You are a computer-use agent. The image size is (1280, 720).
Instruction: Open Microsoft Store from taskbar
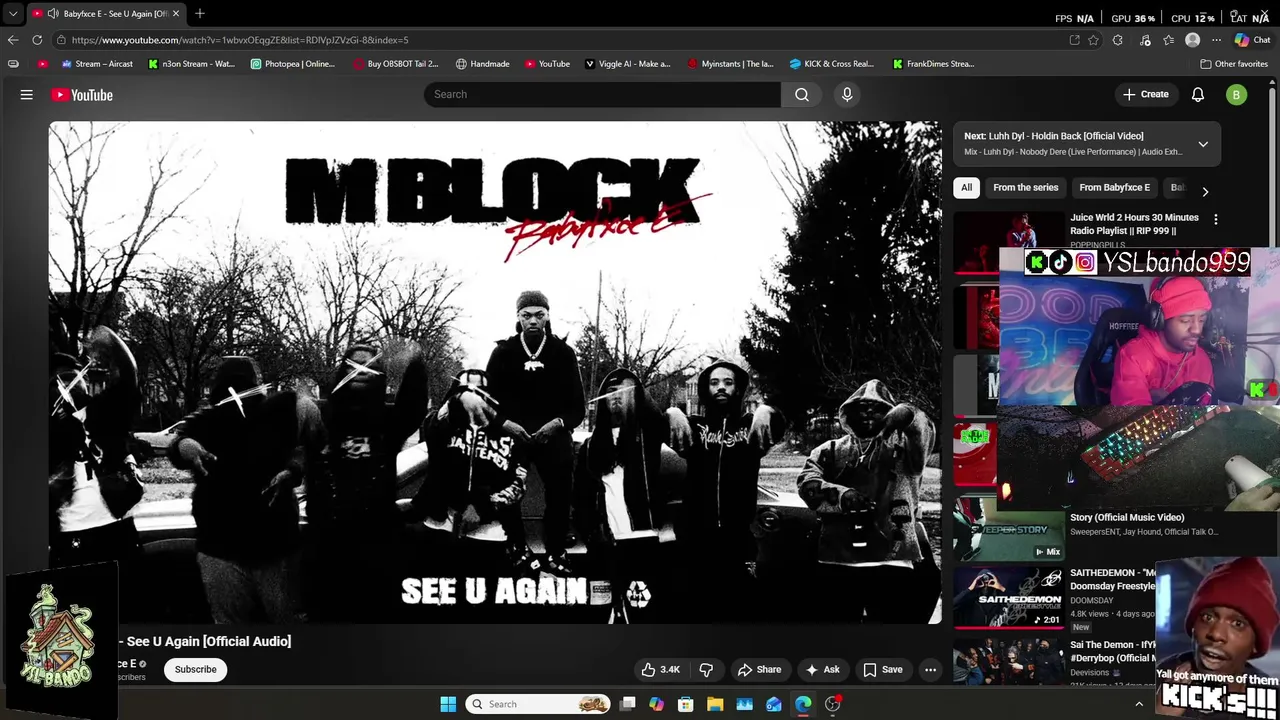coord(685,704)
